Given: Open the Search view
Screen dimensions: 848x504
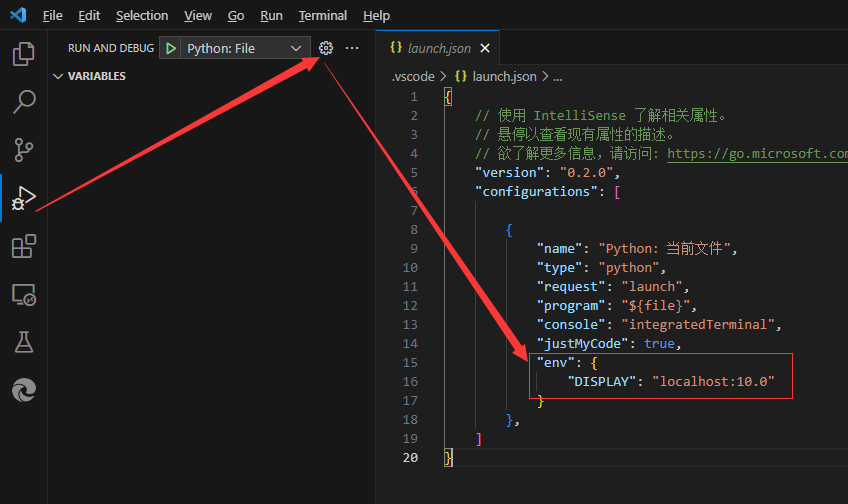Looking at the screenshot, I should [x=23, y=101].
